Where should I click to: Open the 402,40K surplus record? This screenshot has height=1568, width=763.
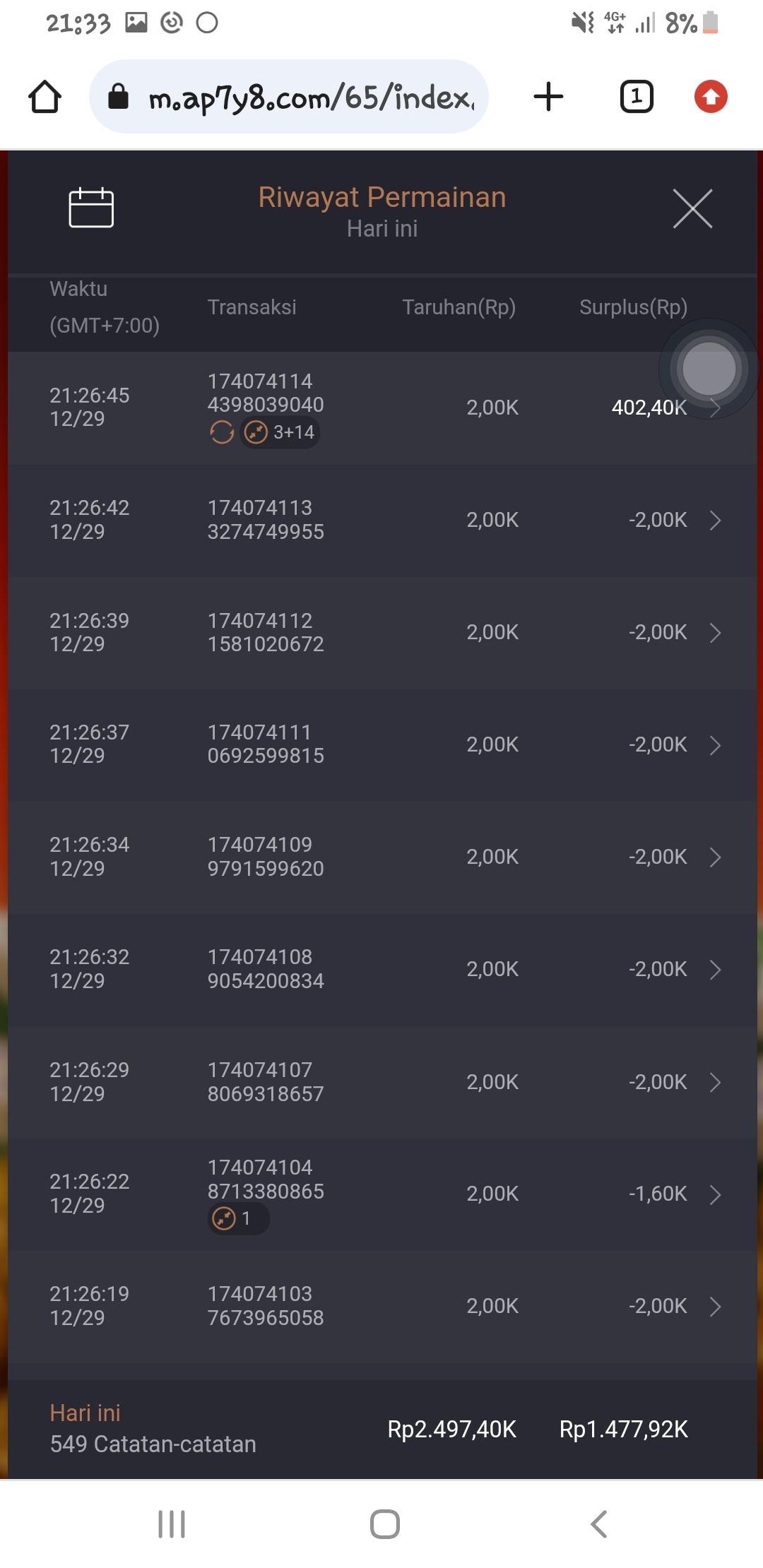[x=648, y=408]
